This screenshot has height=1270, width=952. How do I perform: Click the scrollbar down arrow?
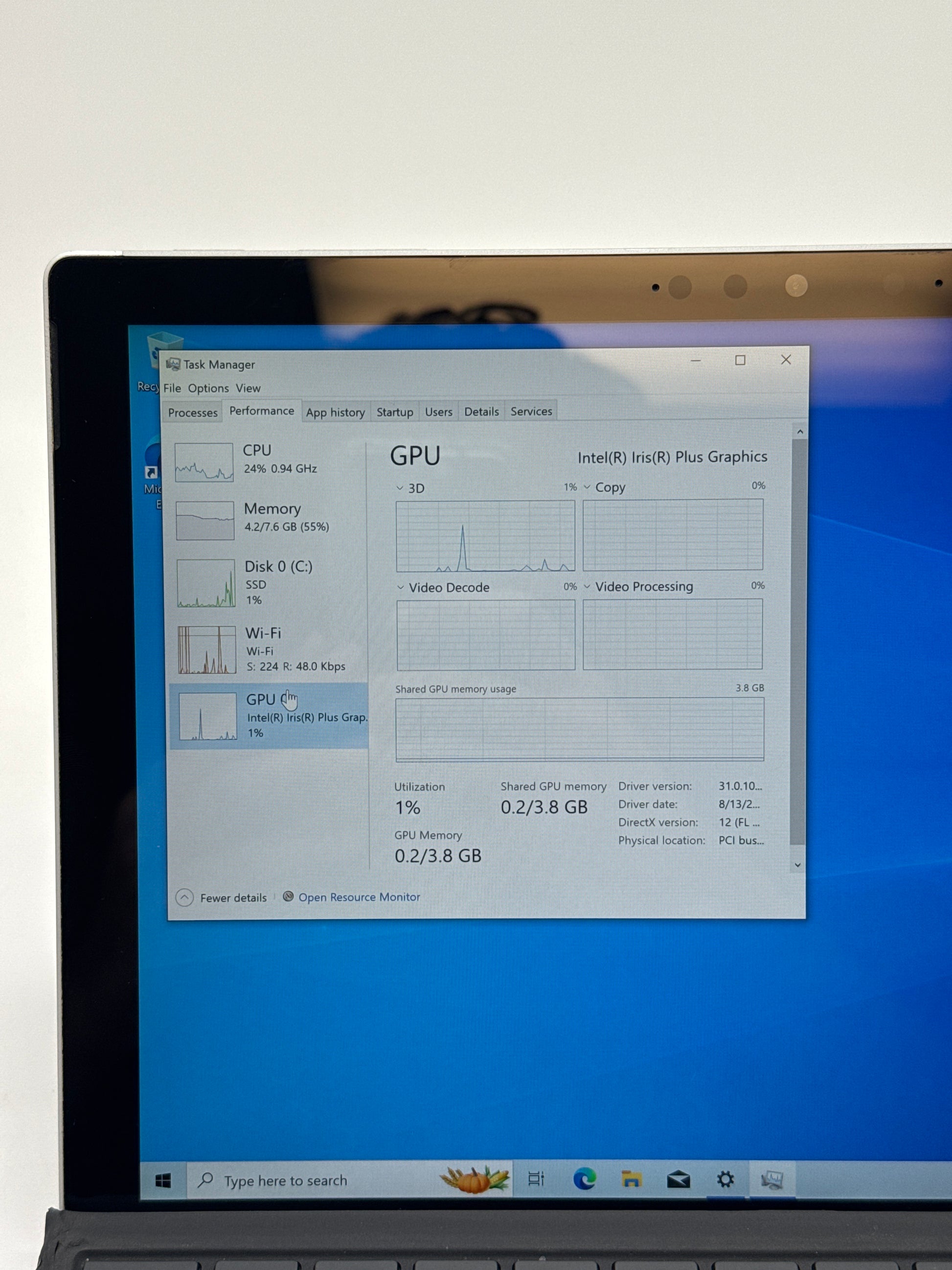coord(797,865)
